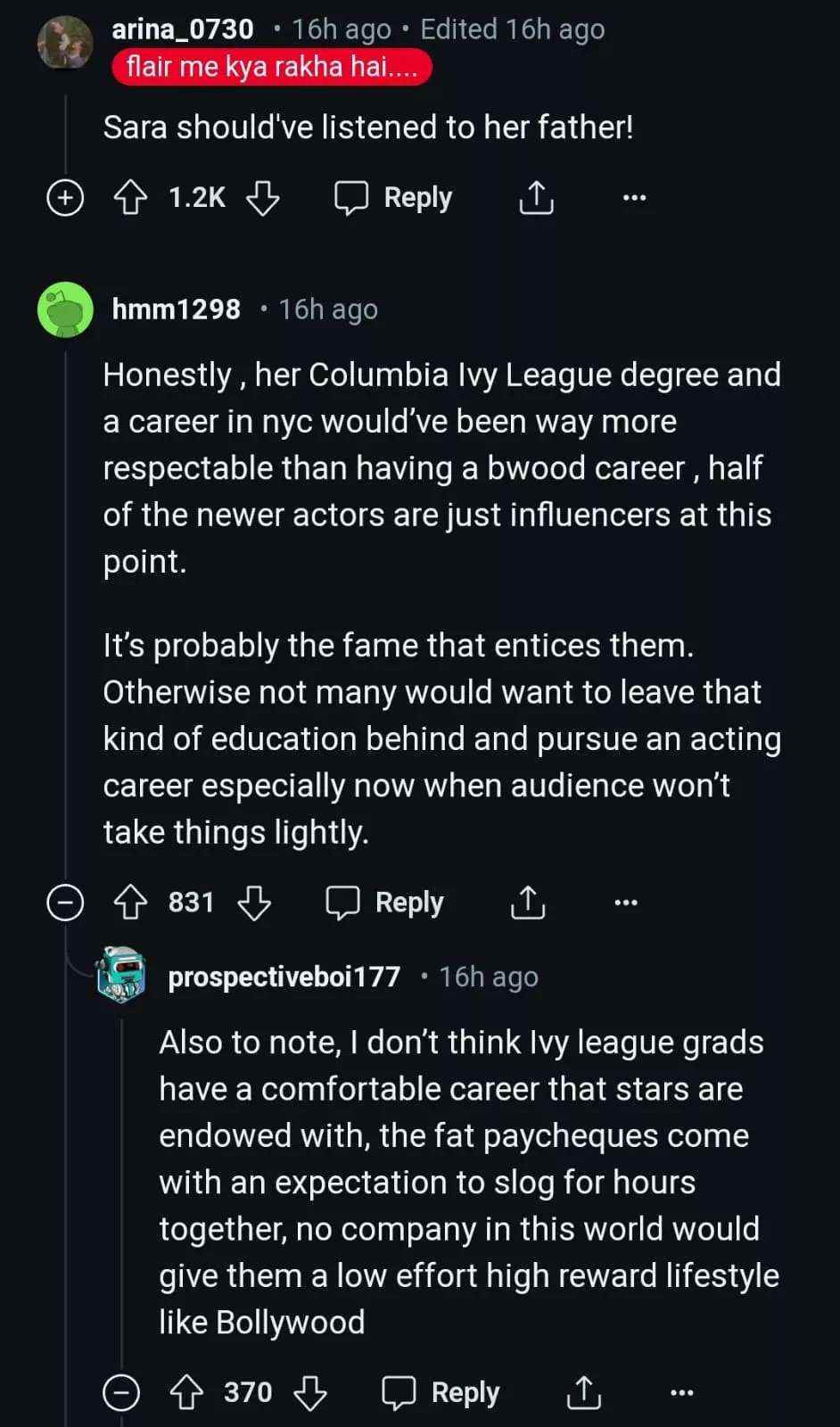Reply to arina_0730's comment
This screenshot has height=1427, width=840.
point(393,197)
